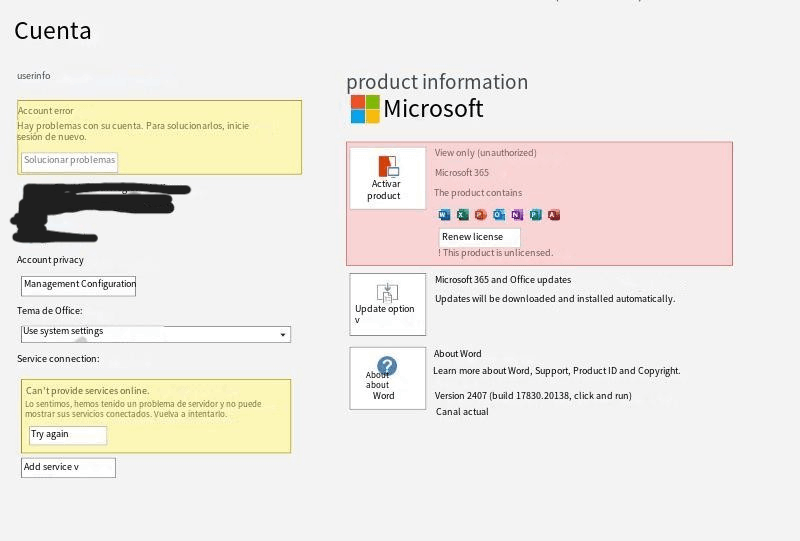Open the Update option menu
800x541 pixels.
pyautogui.click(x=387, y=304)
